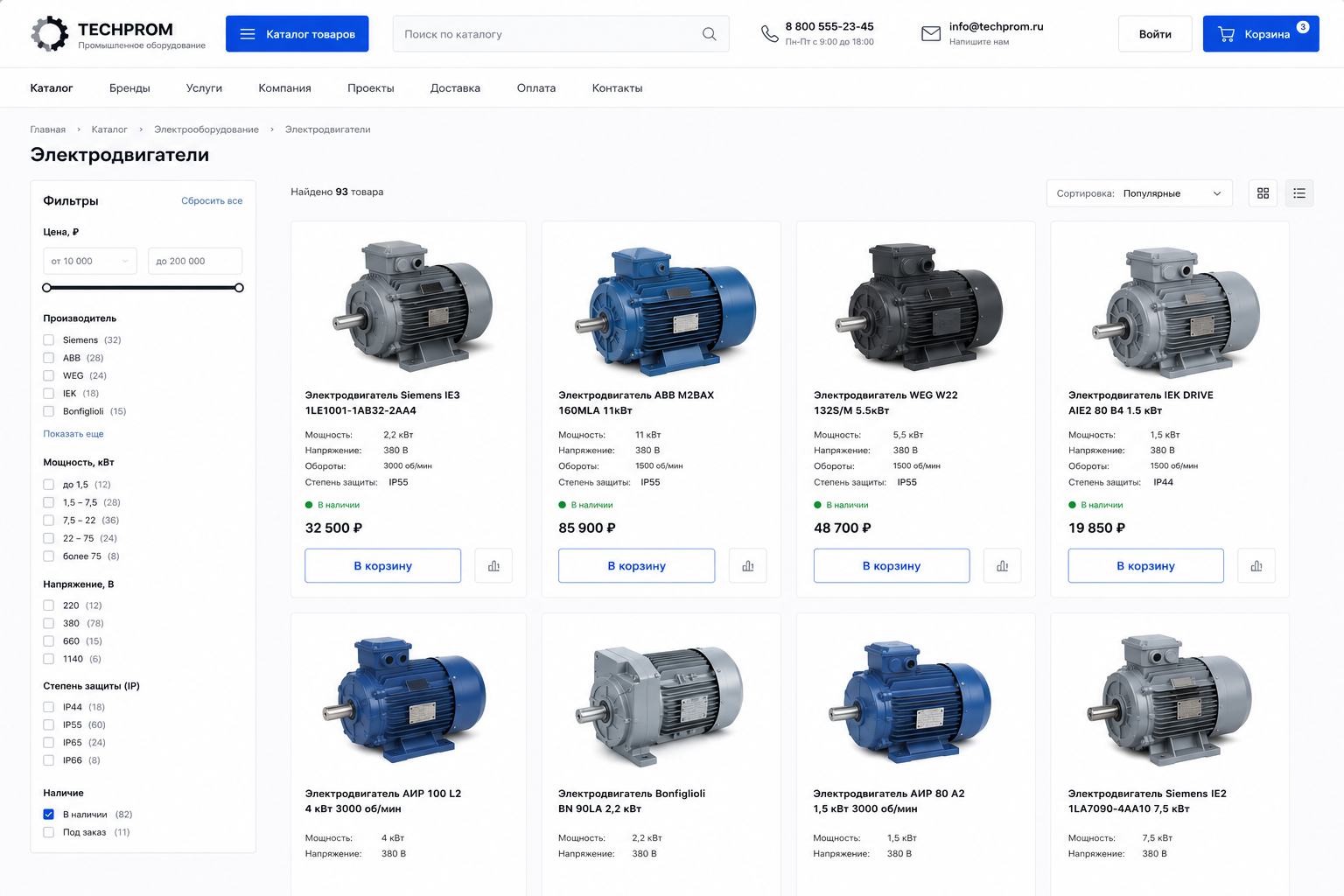Check the более 75 kW power filter
The height and width of the screenshot is (896, 1344).
(x=49, y=556)
